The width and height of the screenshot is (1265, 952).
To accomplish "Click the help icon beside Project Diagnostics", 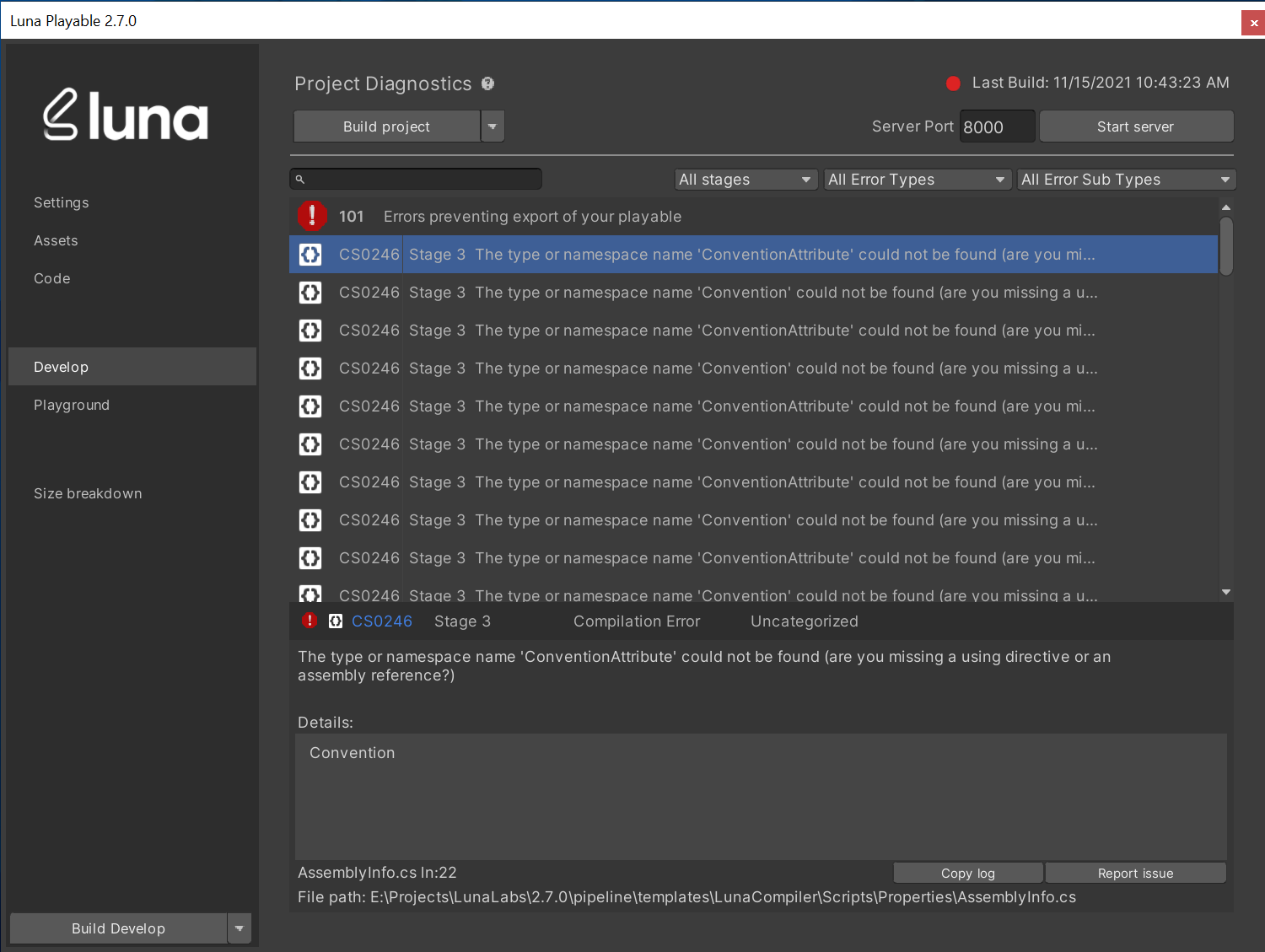I will (x=487, y=83).
